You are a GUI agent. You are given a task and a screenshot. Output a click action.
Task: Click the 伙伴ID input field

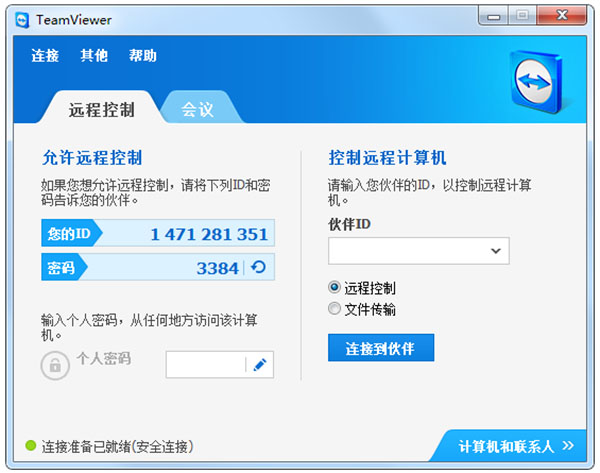click(x=419, y=251)
